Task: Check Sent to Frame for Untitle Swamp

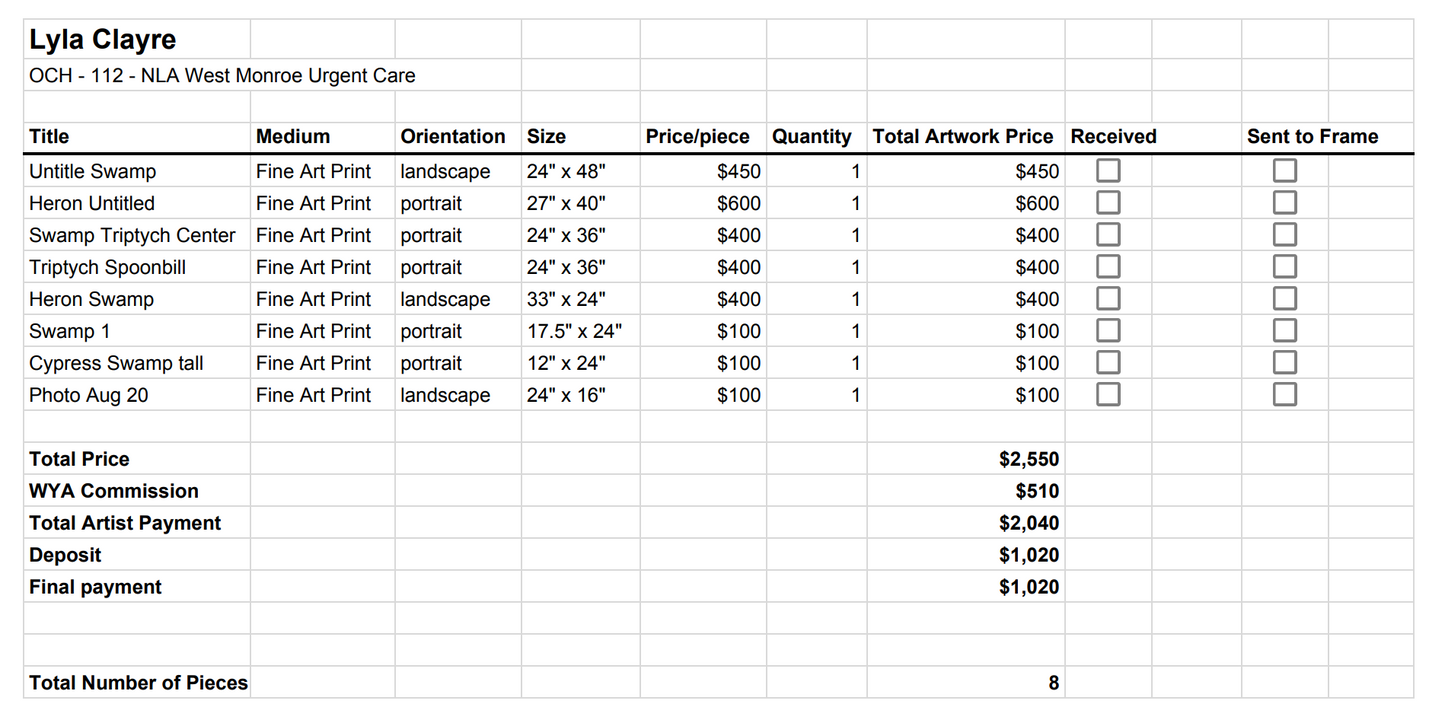Action: 1285,171
